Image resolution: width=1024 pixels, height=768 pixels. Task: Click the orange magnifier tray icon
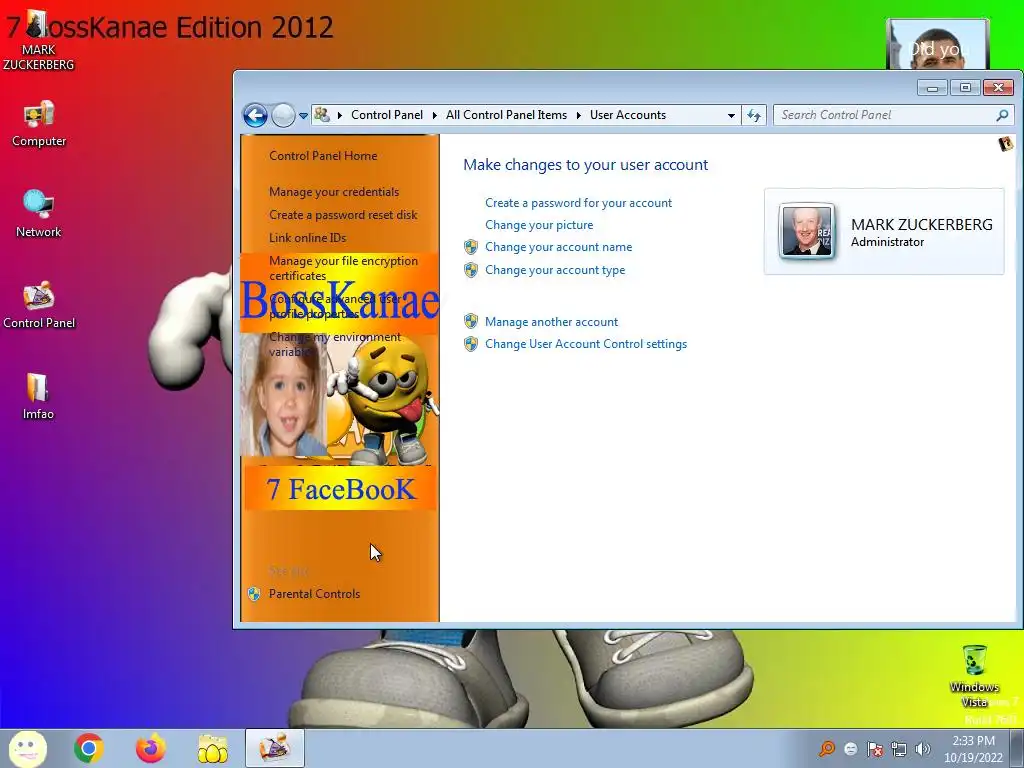coord(827,749)
